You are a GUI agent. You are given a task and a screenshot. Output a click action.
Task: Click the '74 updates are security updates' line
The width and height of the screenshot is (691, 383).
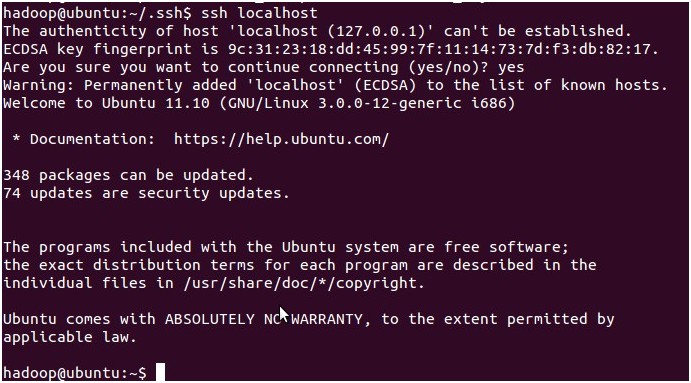[x=146, y=193]
